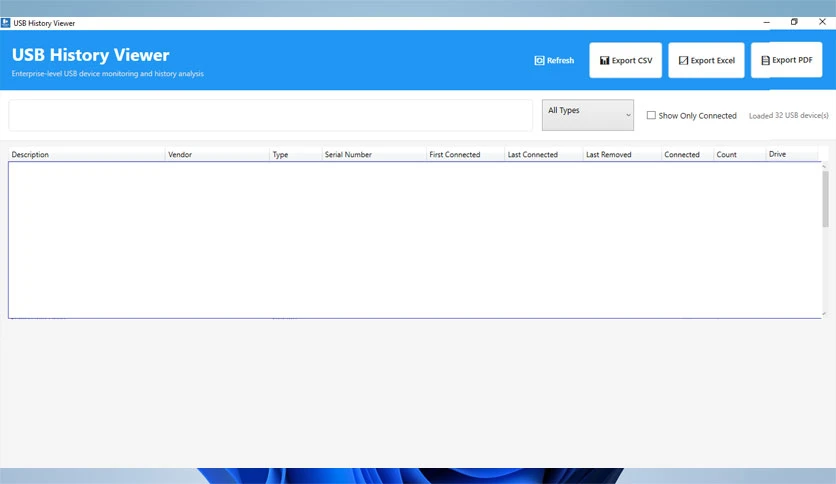
Task: Click the USB History Viewer title bar icon
Action: [5, 23]
